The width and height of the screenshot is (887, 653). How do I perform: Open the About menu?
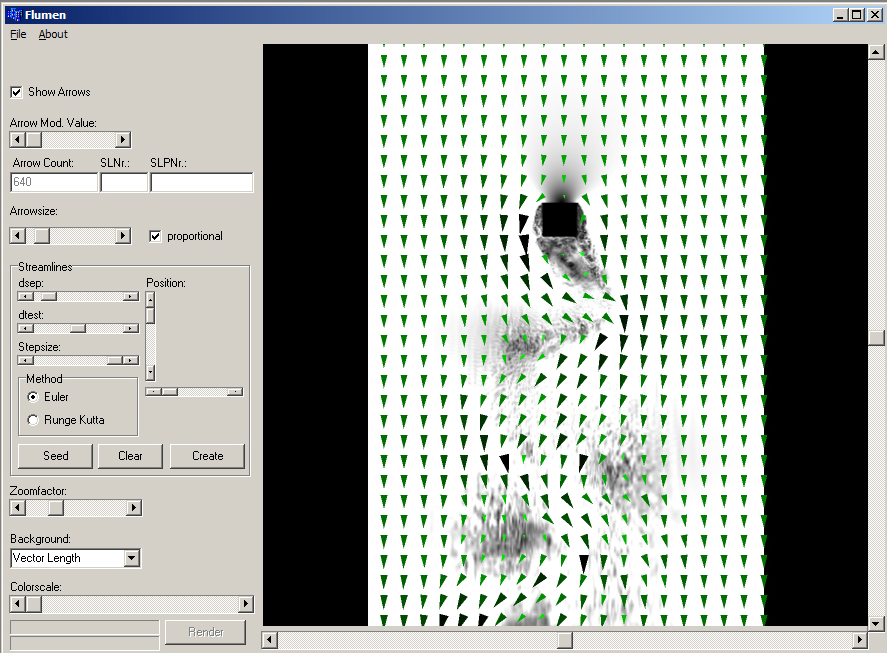point(53,34)
